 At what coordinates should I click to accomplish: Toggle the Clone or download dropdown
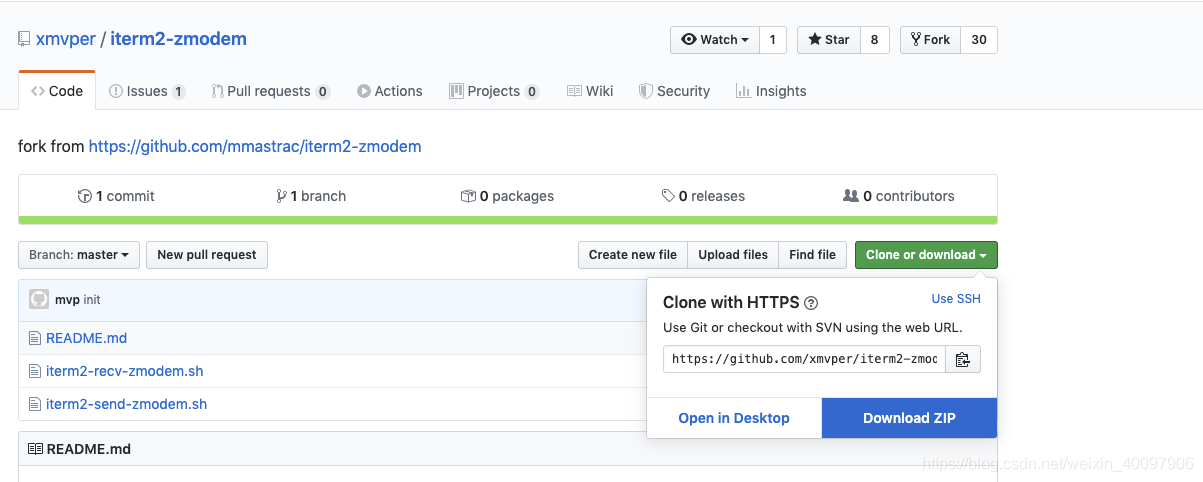point(926,255)
